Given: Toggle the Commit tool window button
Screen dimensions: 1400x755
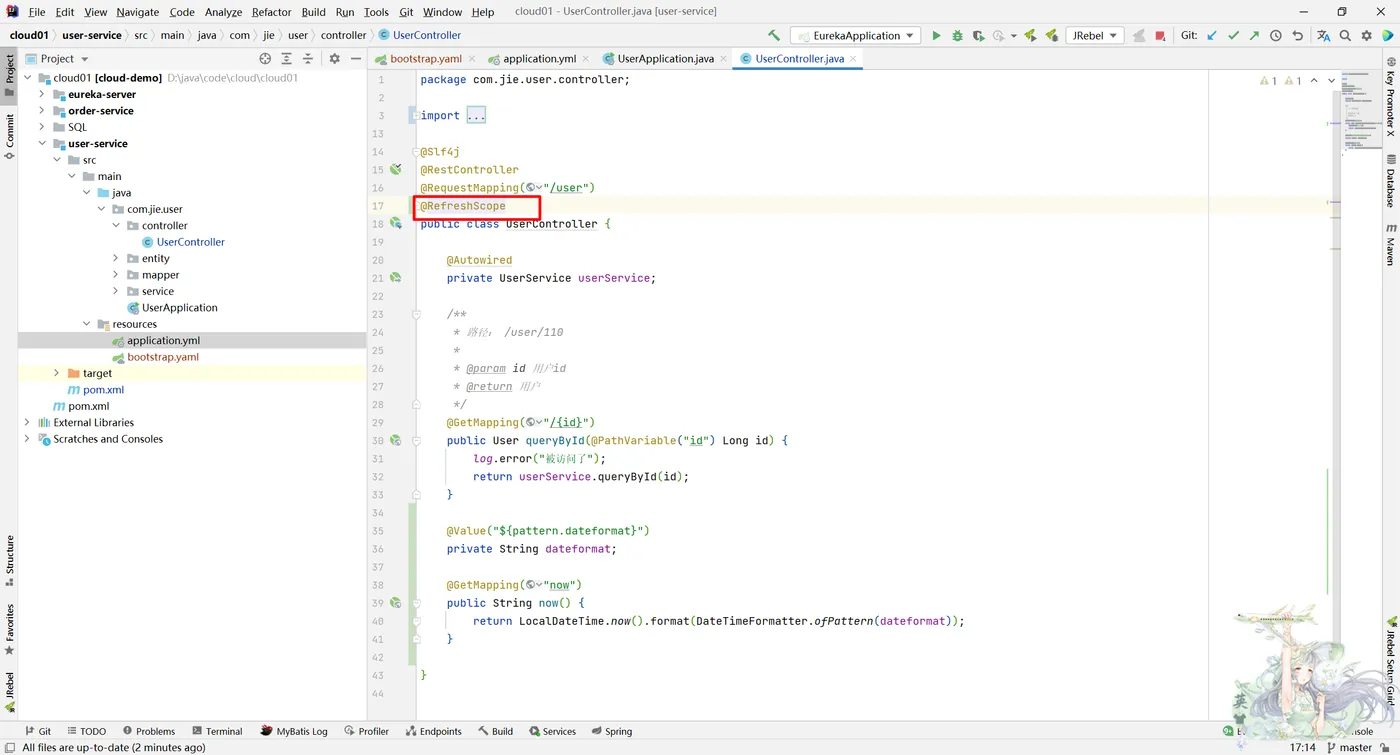Looking at the screenshot, I should [9, 137].
